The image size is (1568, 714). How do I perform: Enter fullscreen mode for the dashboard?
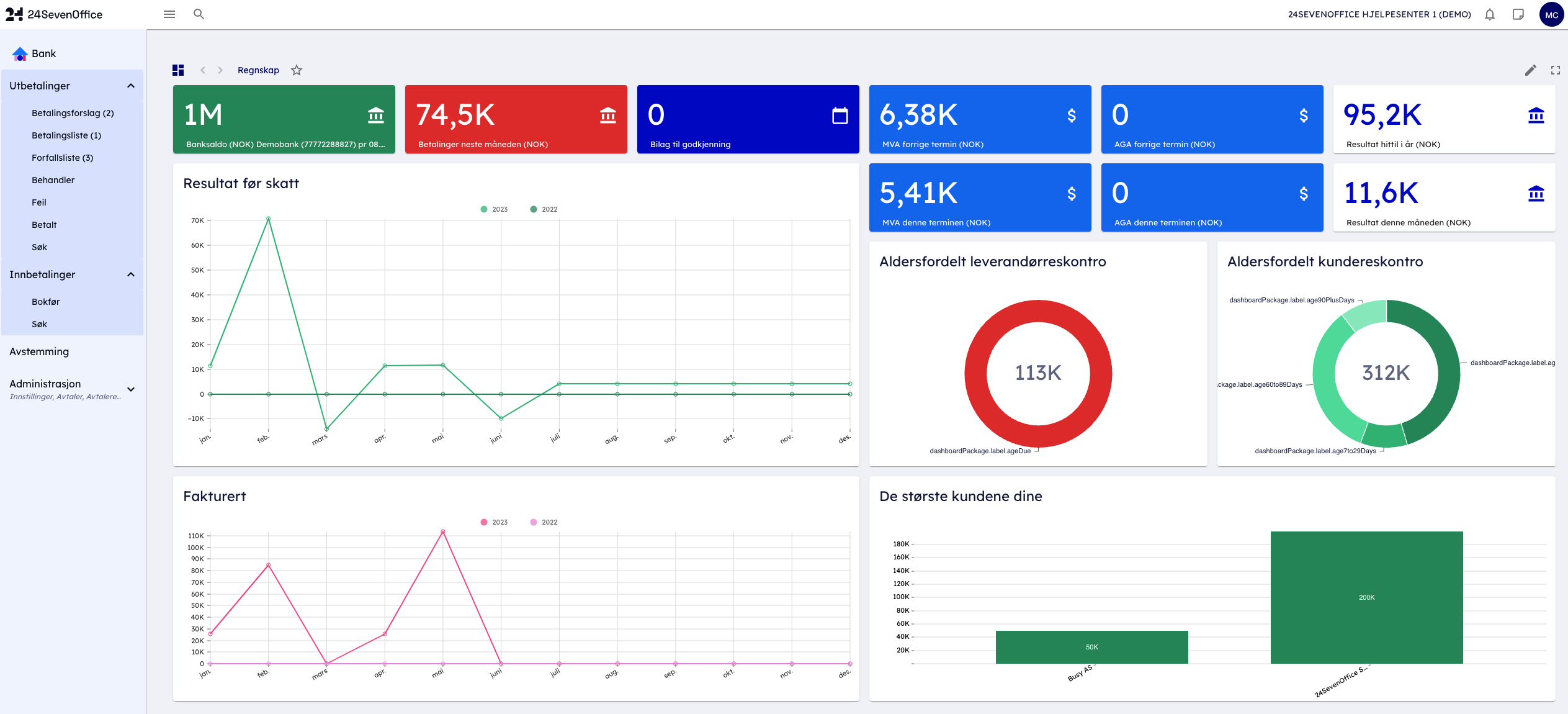tap(1555, 70)
